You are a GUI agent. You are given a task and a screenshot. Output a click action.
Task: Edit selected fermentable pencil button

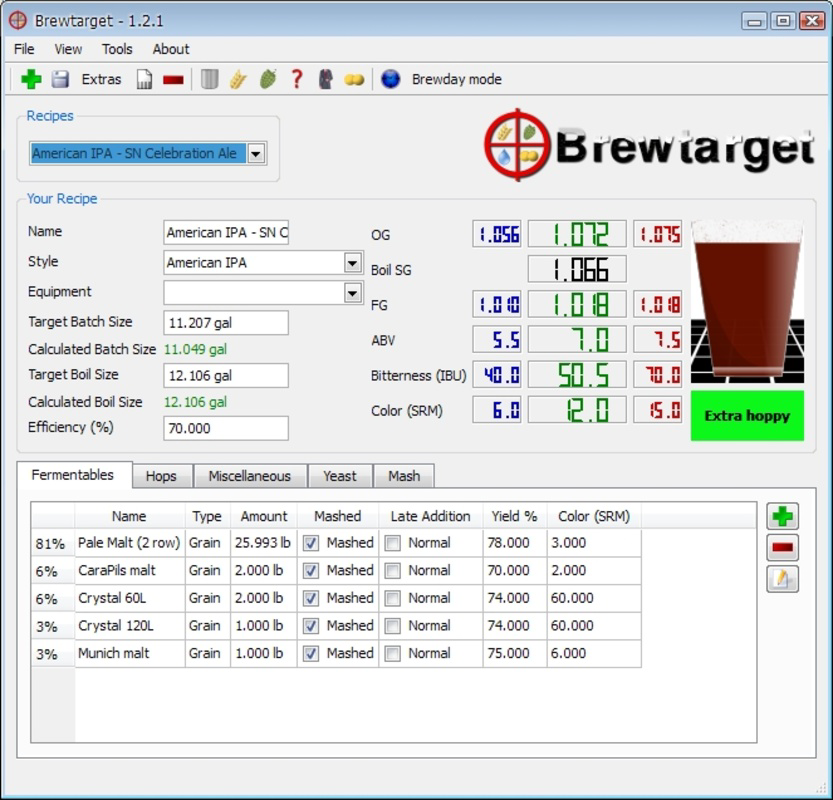pos(783,579)
